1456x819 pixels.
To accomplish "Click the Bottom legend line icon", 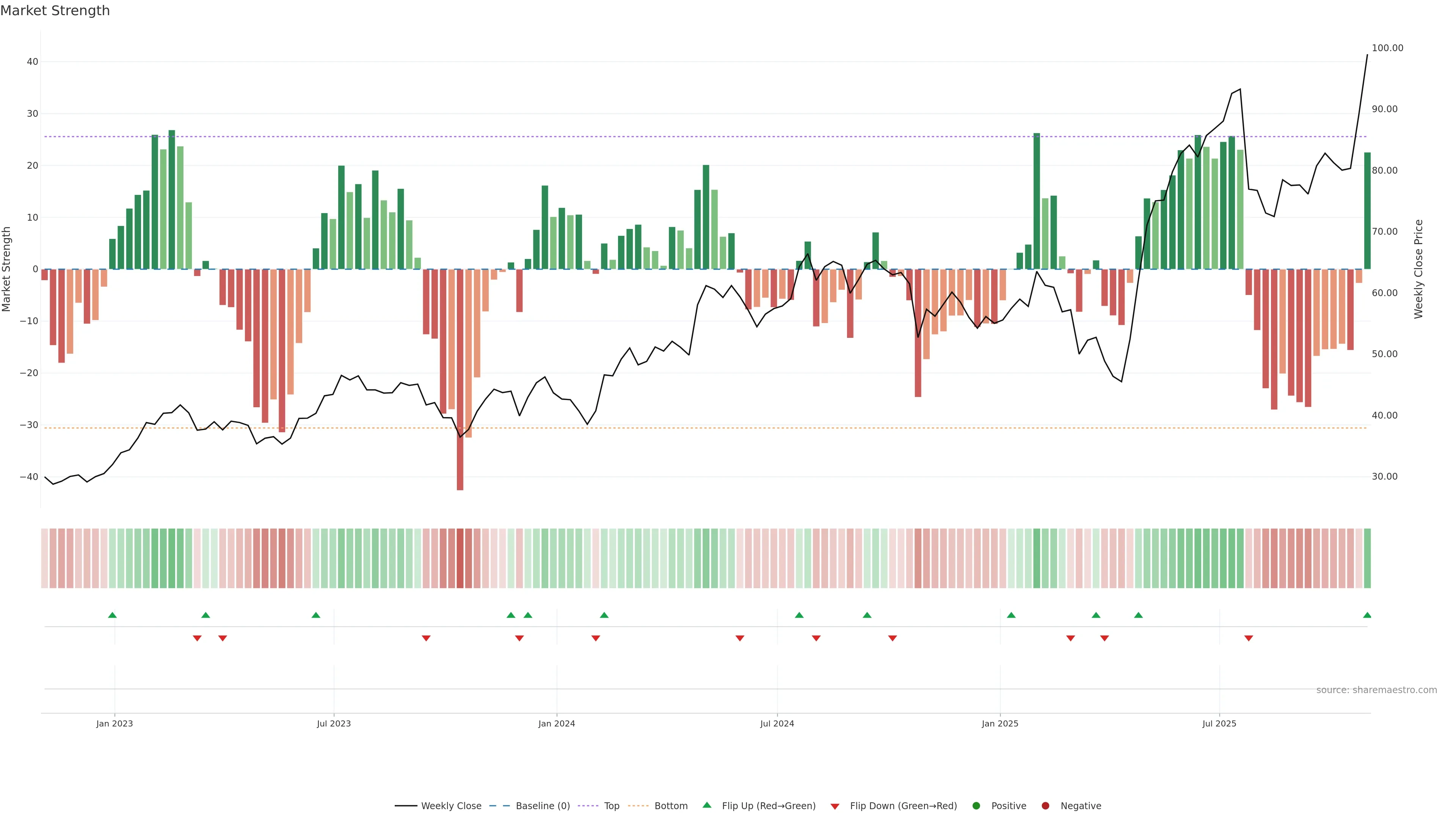I will (x=638, y=806).
